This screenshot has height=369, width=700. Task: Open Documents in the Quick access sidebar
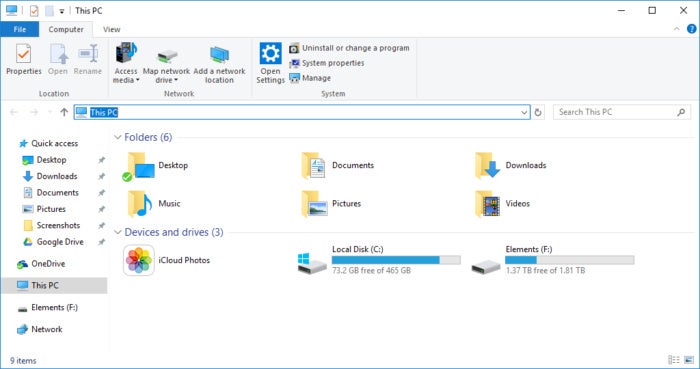coord(51,193)
